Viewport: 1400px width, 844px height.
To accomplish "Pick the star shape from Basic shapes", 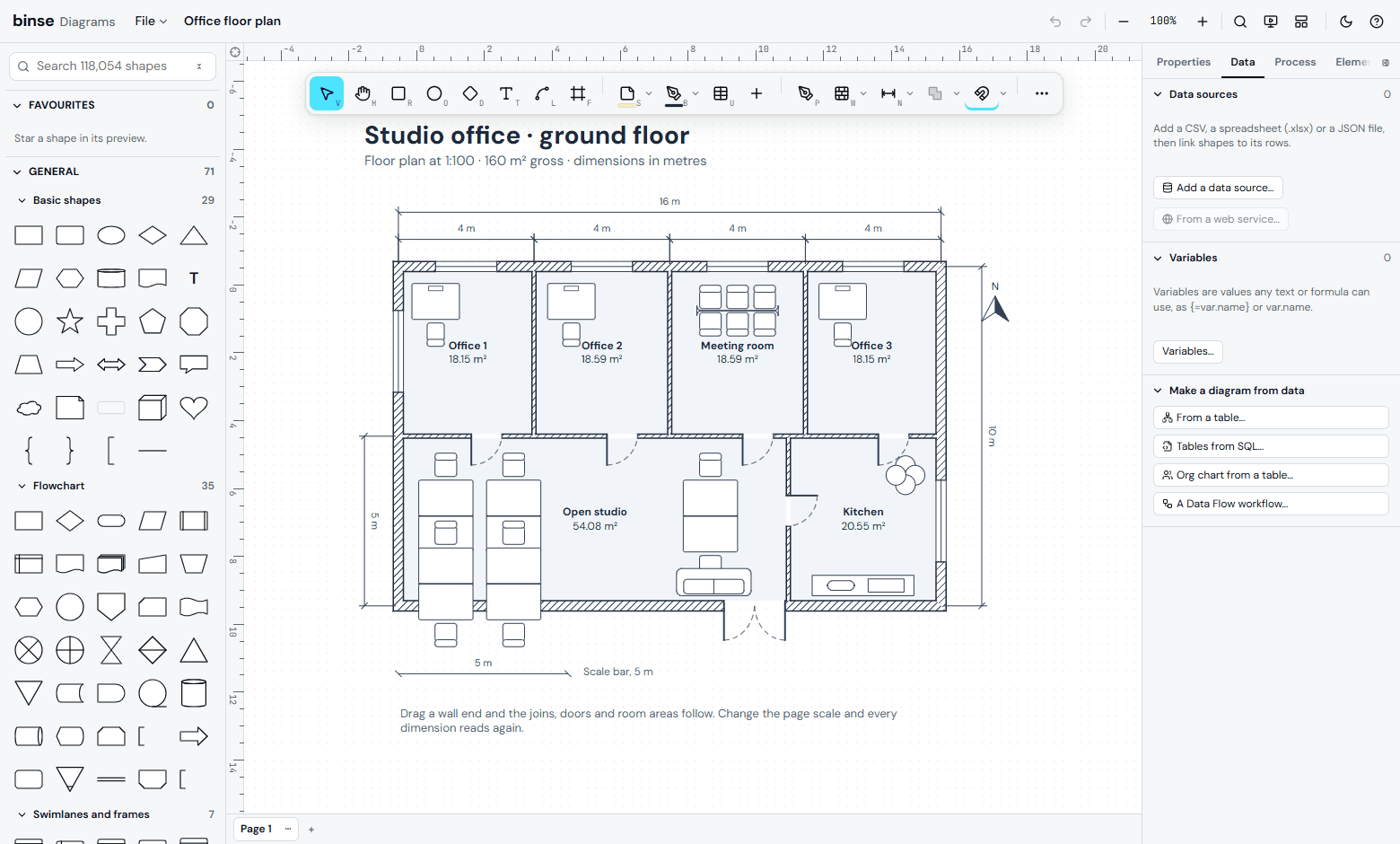I will coord(70,321).
